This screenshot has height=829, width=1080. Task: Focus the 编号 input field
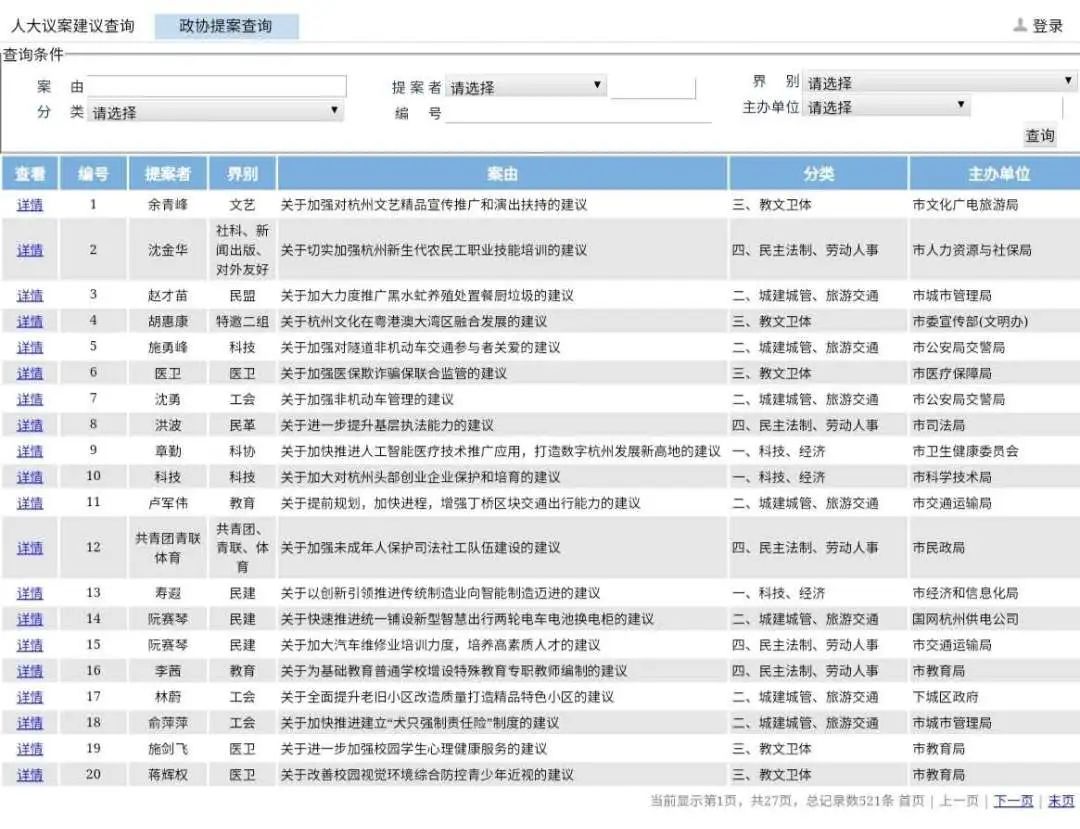[x=579, y=112]
